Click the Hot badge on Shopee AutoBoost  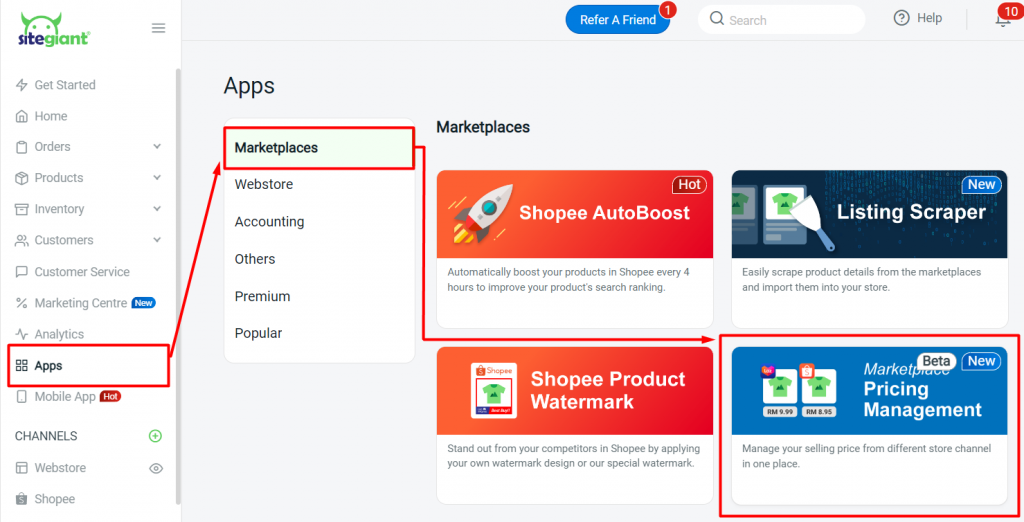[x=689, y=185]
